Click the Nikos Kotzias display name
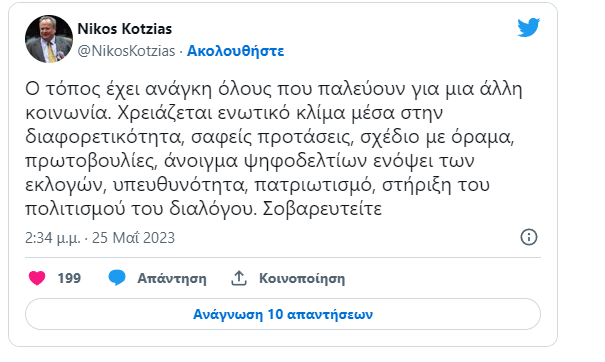605x362 pixels. point(125,29)
